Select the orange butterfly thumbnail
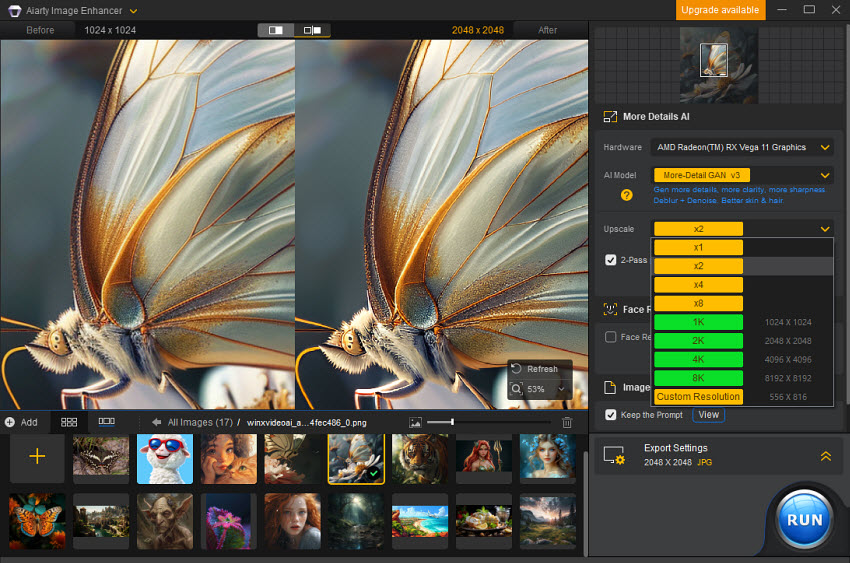 (37, 521)
